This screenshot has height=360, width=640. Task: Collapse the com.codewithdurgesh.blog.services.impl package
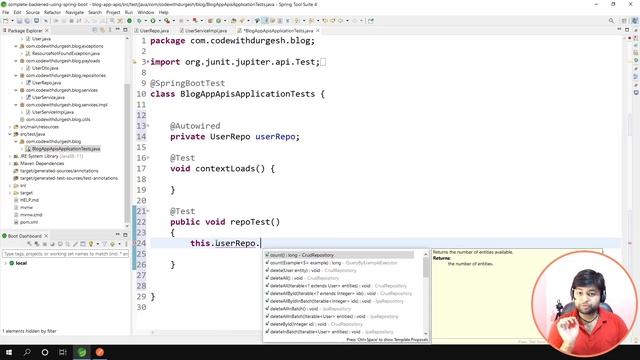16,105
